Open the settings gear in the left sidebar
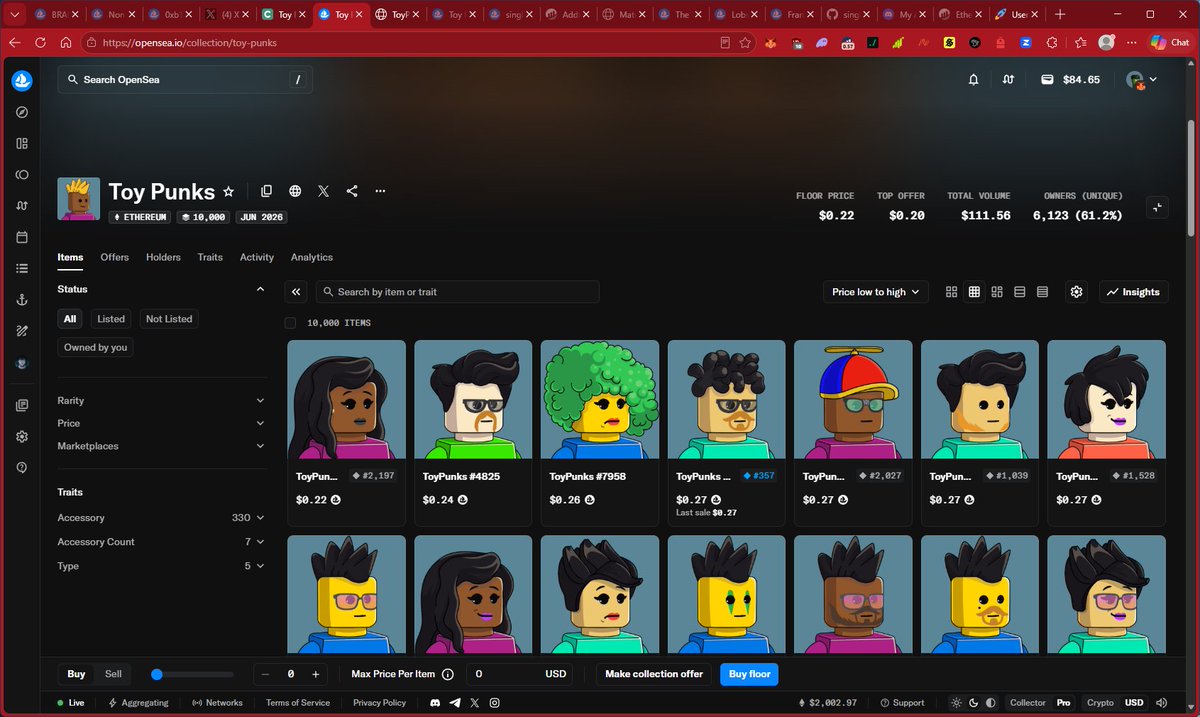Screen dimensions: 1200x717 coord(22,437)
